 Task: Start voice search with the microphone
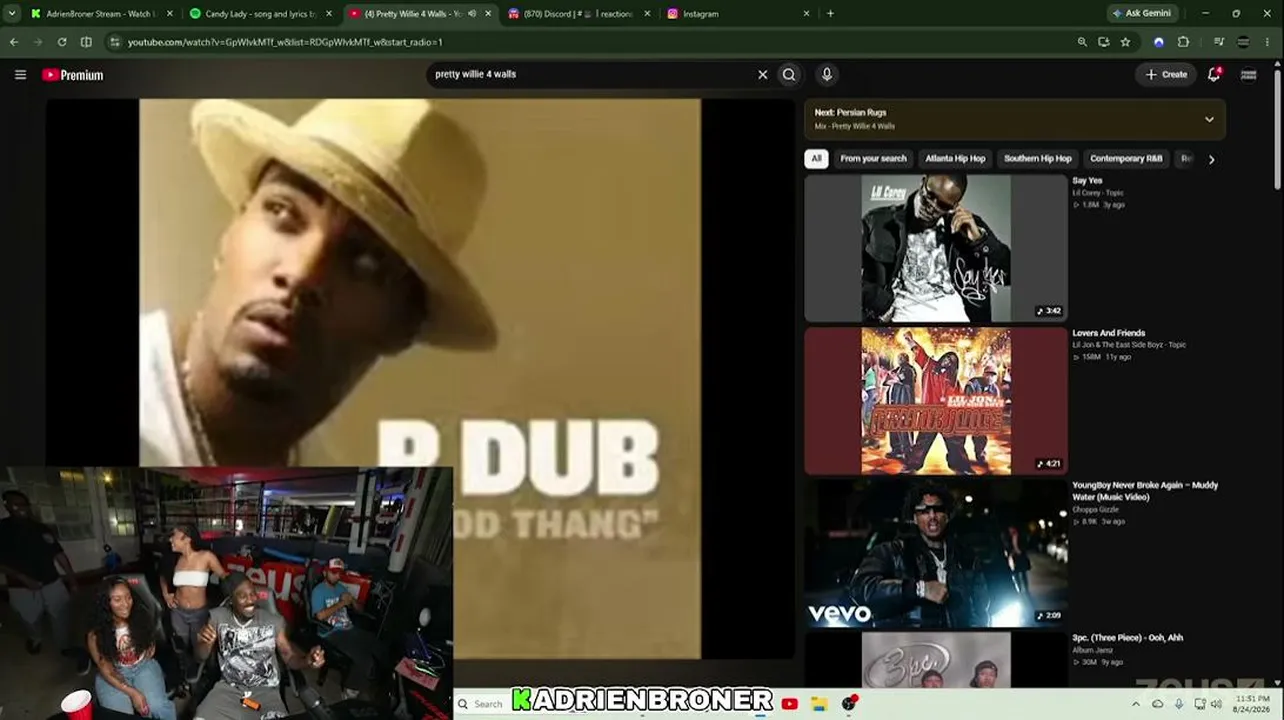pos(826,74)
